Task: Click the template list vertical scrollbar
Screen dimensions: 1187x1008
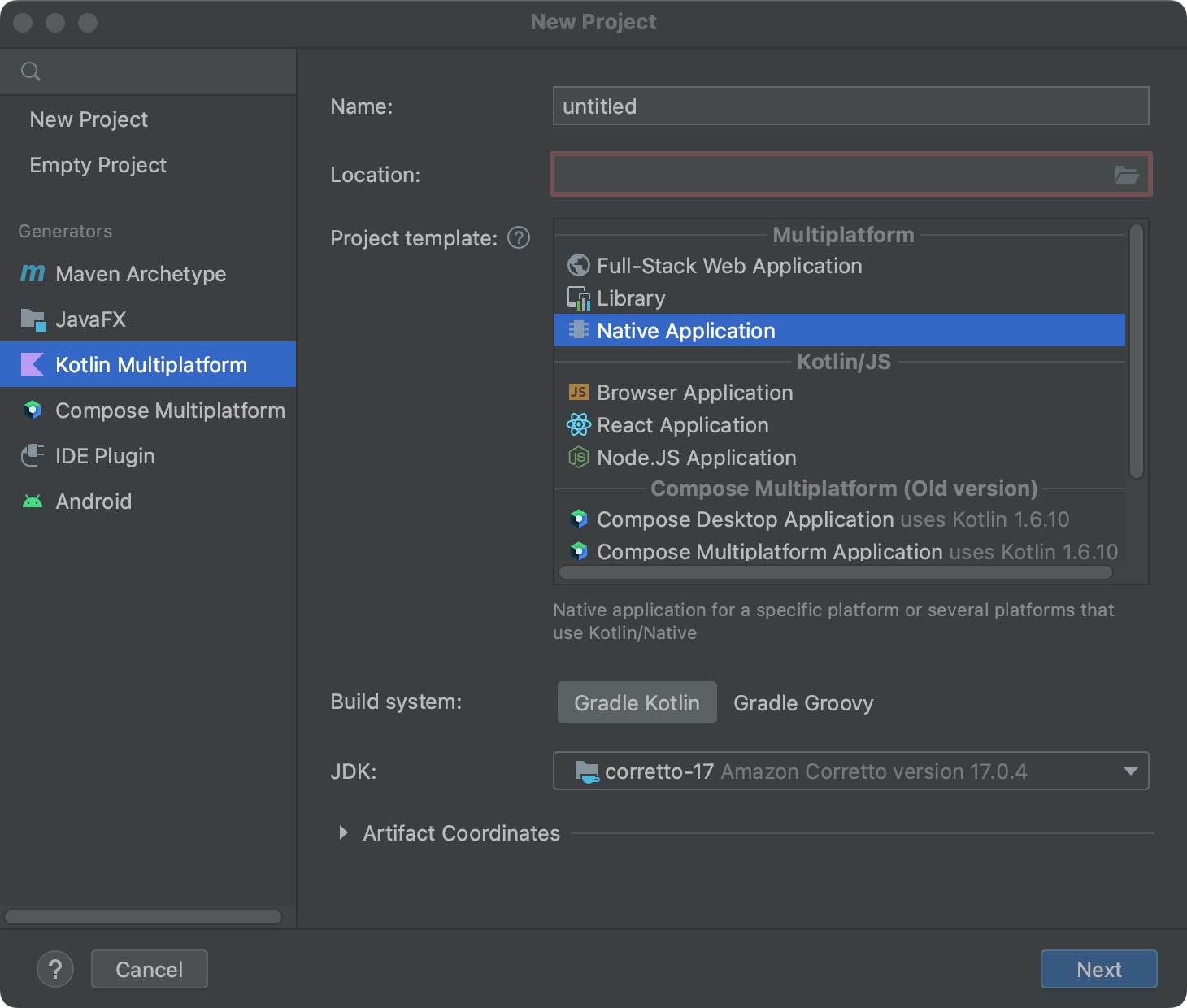Action: [x=1137, y=351]
